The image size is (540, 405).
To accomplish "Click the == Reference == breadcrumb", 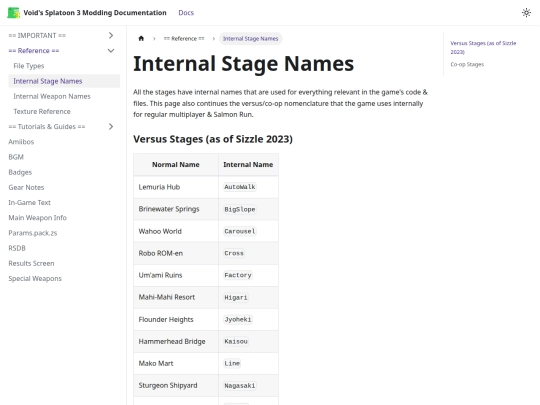I will [184, 39].
